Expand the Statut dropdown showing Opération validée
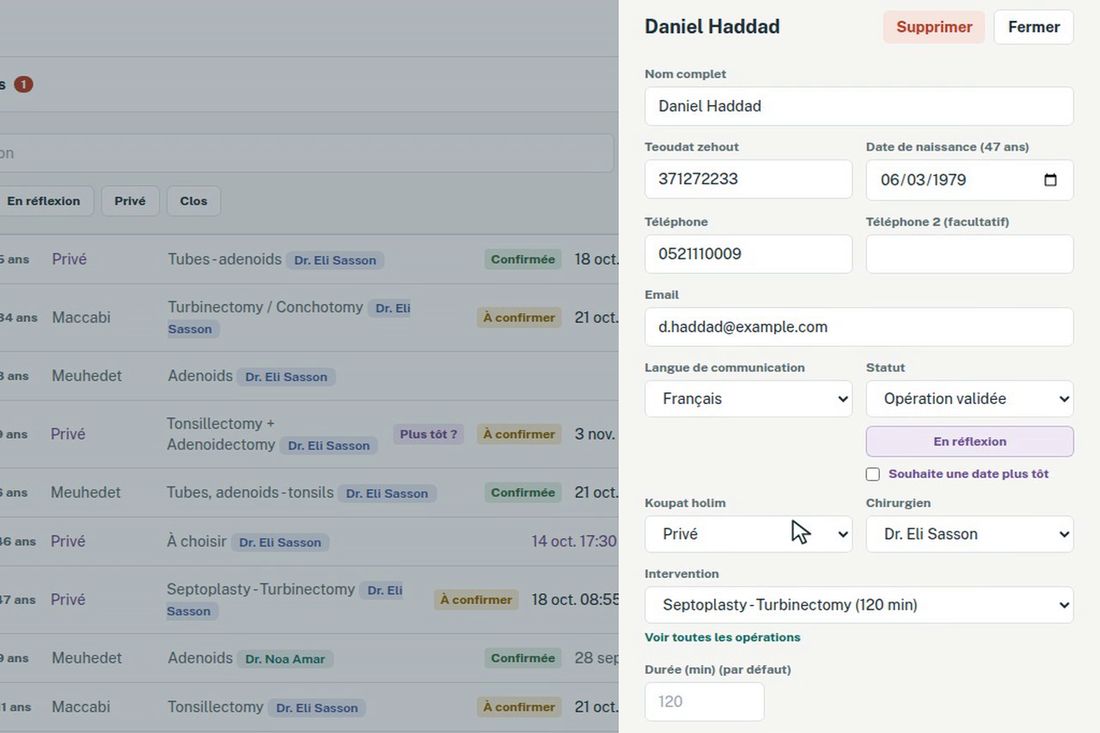The image size is (1100, 733). point(970,398)
